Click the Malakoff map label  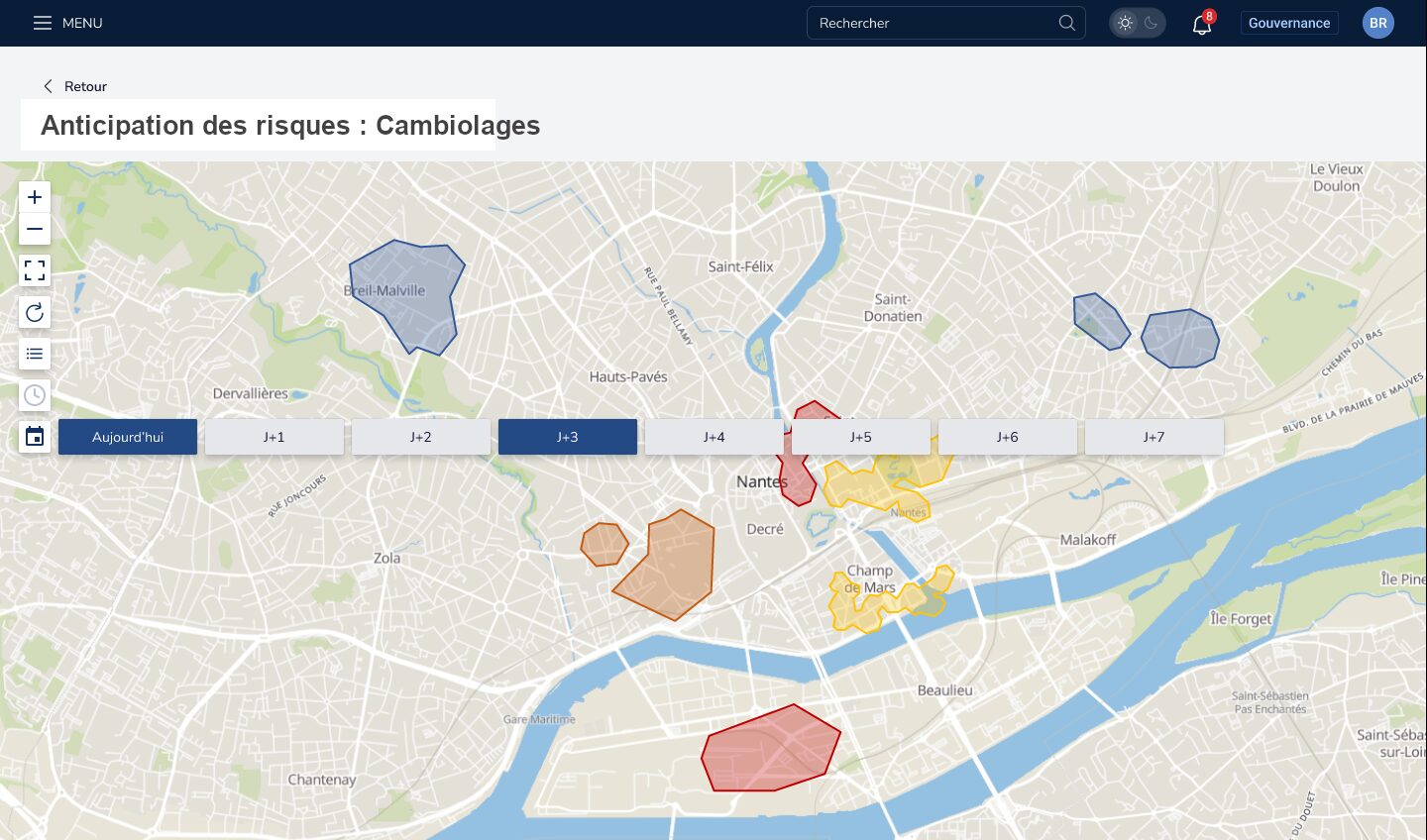tap(1088, 540)
